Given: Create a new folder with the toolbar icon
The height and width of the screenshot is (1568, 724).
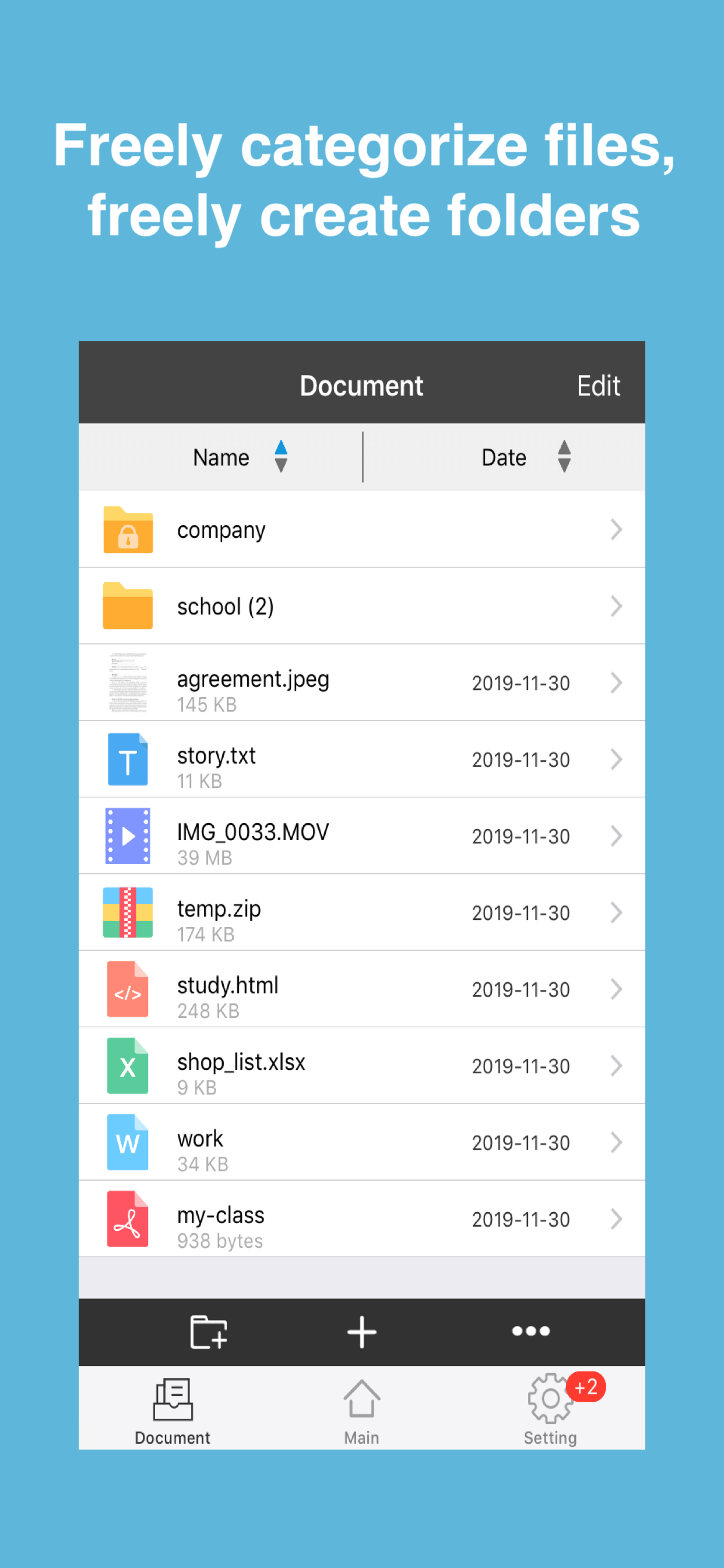Looking at the screenshot, I should tap(209, 1332).
